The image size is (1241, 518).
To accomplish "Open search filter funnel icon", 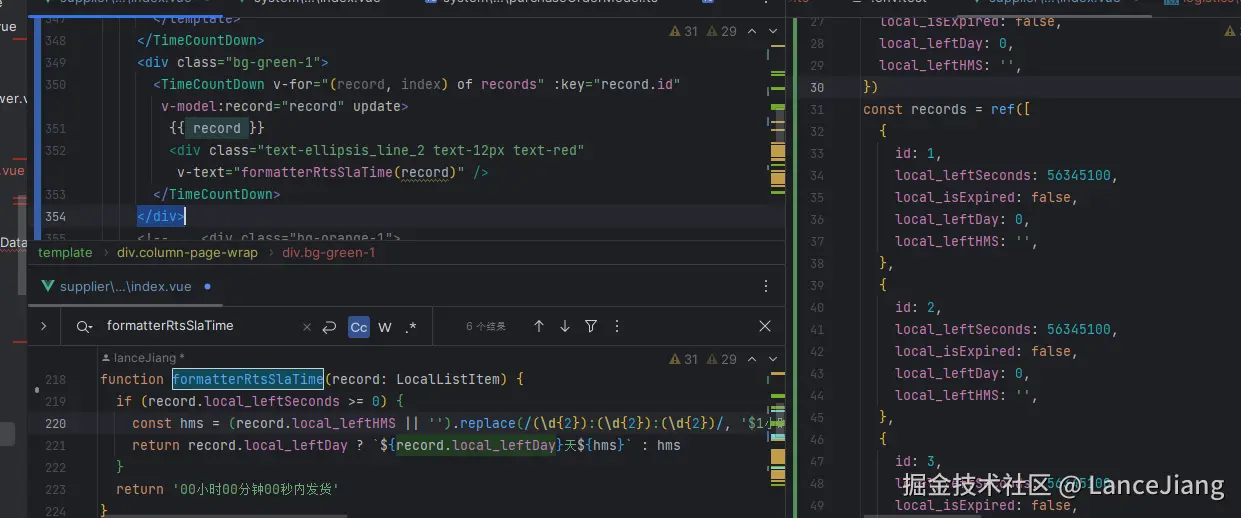I will click(591, 326).
